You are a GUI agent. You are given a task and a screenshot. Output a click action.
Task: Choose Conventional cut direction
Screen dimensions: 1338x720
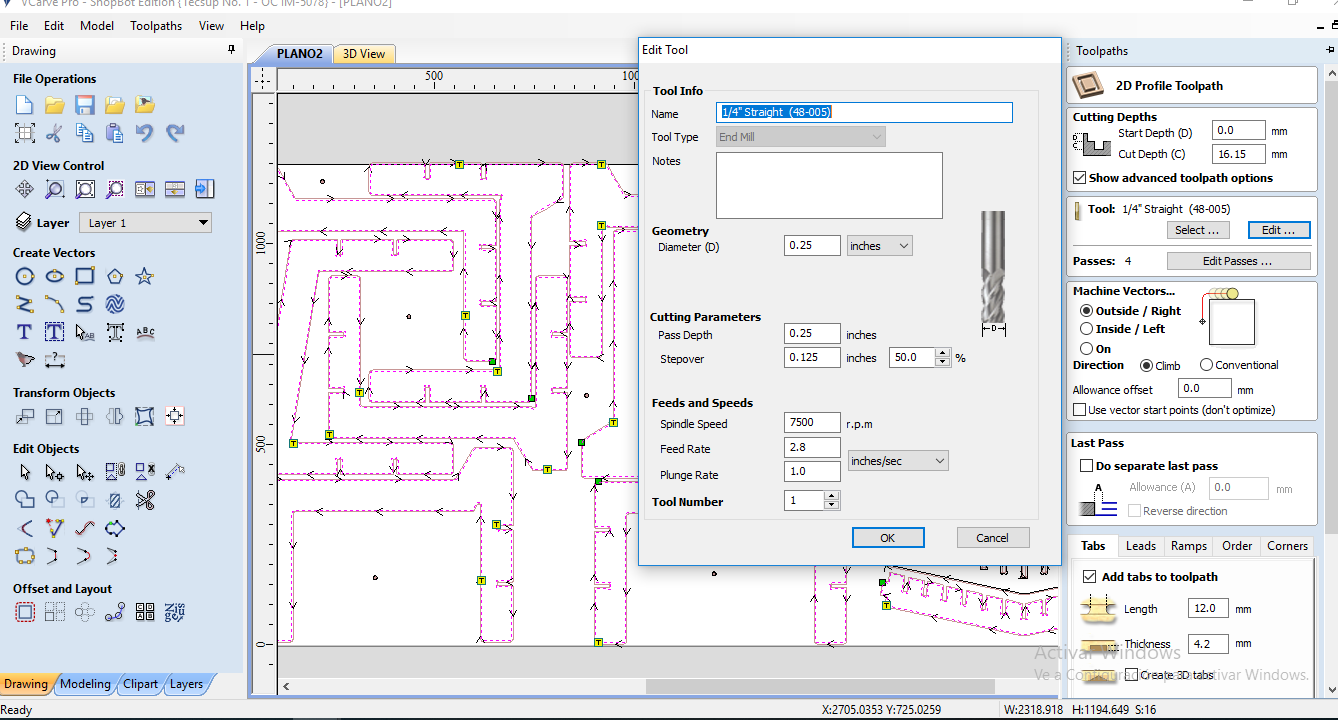click(1206, 365)
